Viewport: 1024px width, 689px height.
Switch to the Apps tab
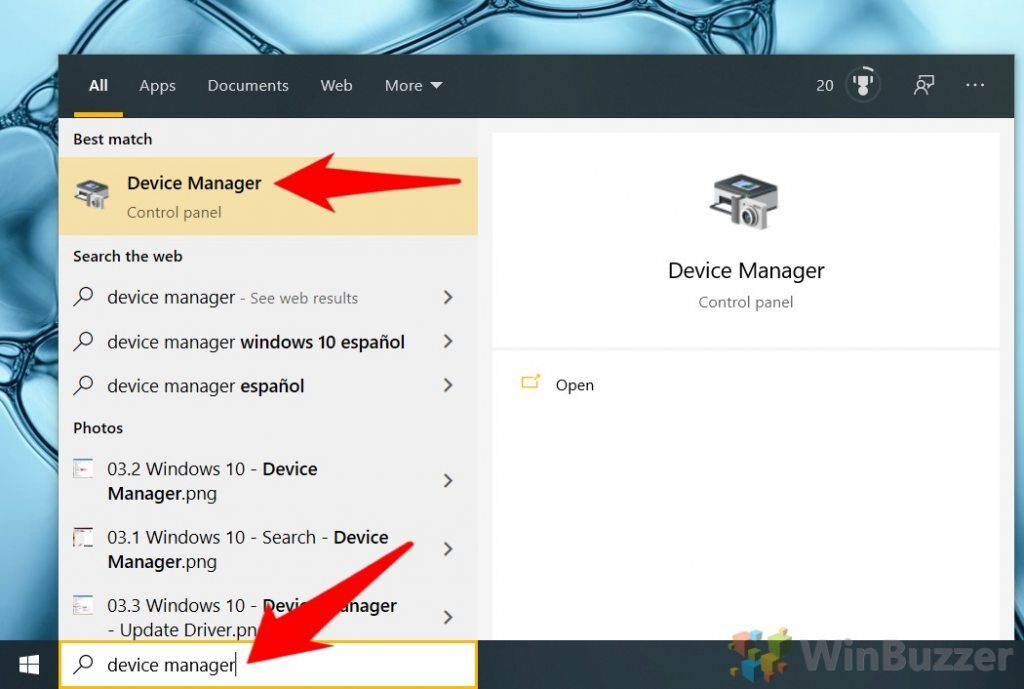coord(156,85)
